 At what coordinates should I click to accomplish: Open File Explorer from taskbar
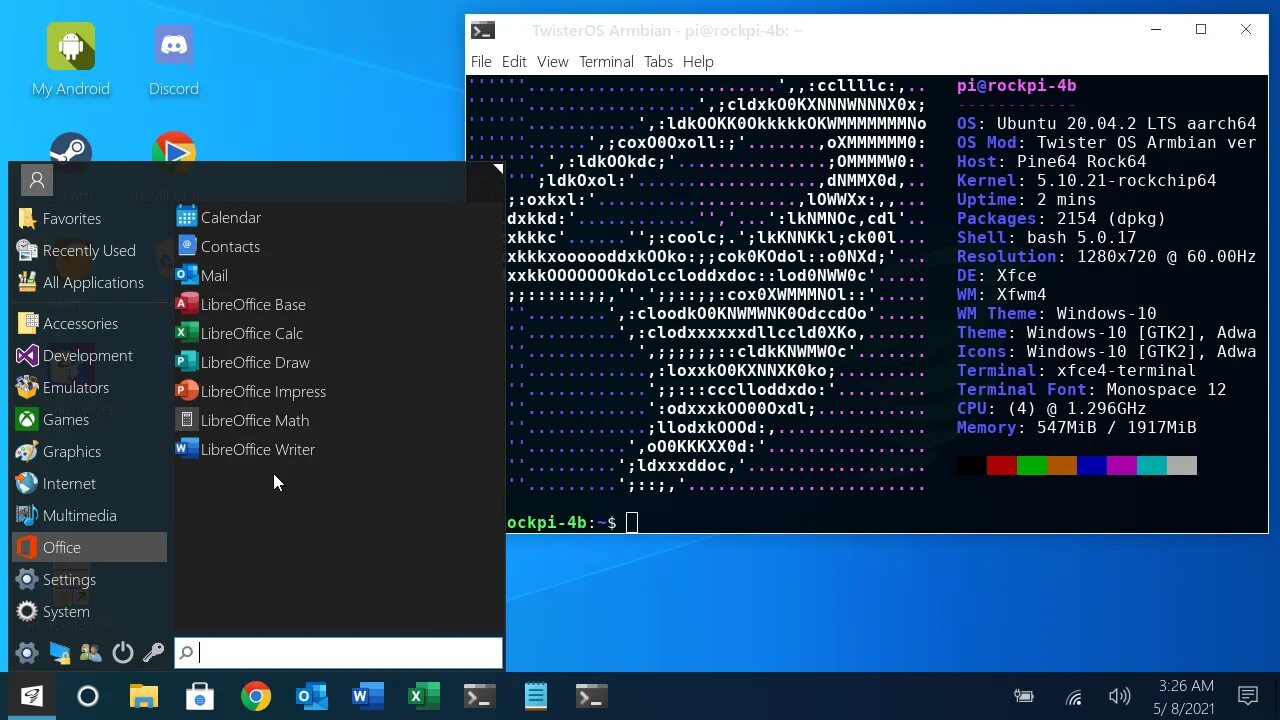pyautogui.click(x=144, y=696)
